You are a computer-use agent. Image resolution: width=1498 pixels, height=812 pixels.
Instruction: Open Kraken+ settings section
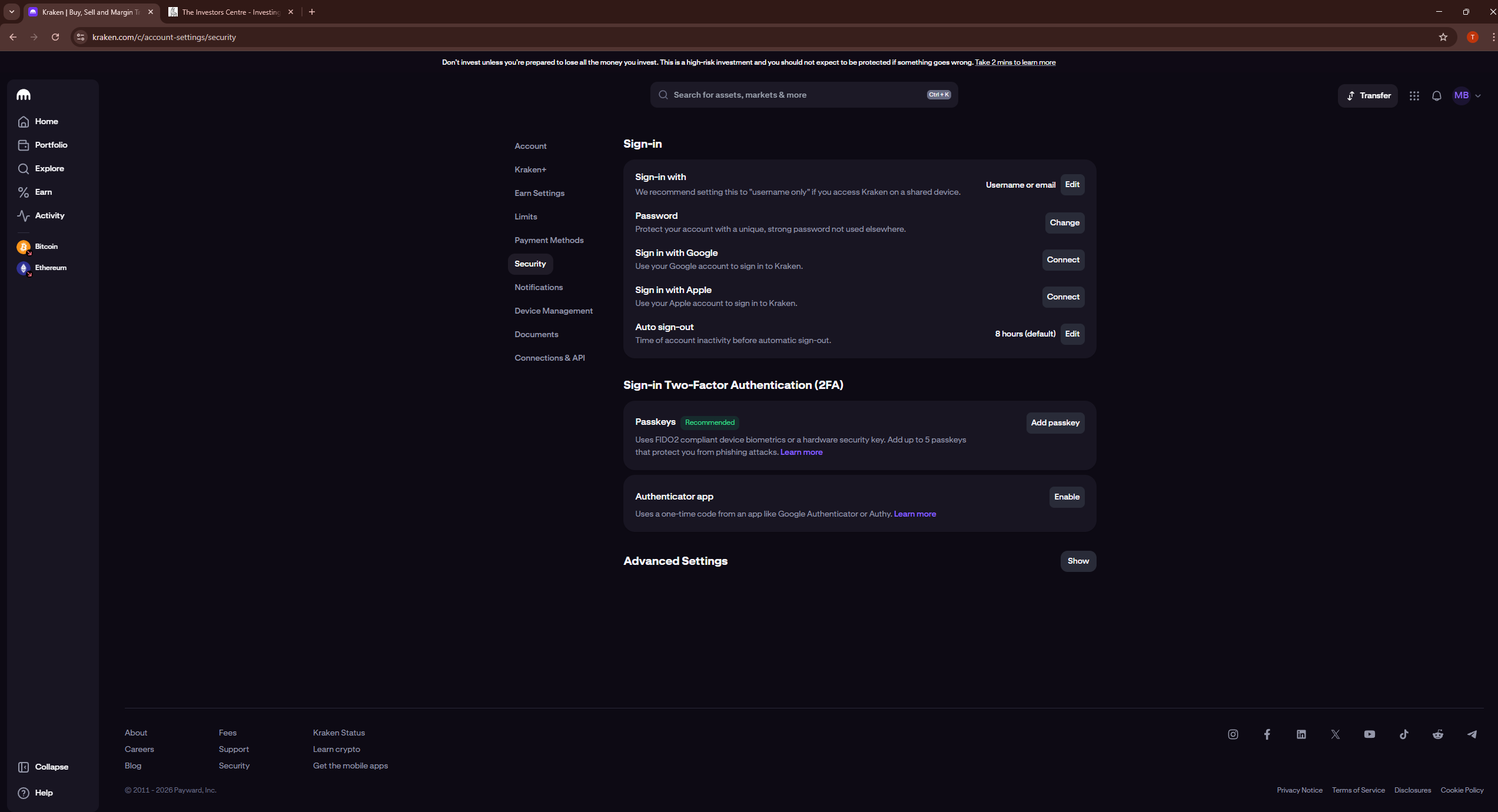point(530,169)
